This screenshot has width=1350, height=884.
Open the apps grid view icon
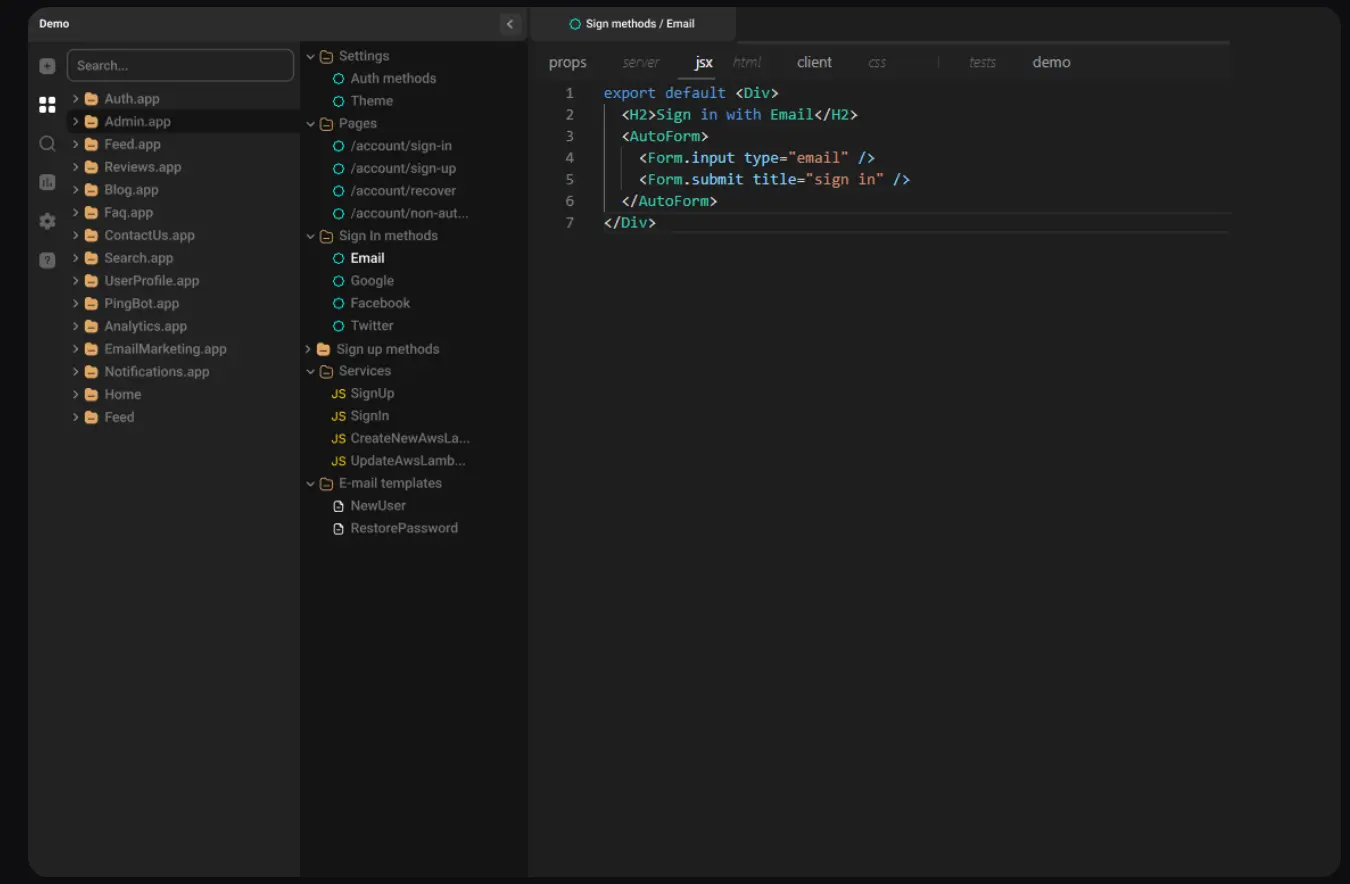click(x=47, y=105)
